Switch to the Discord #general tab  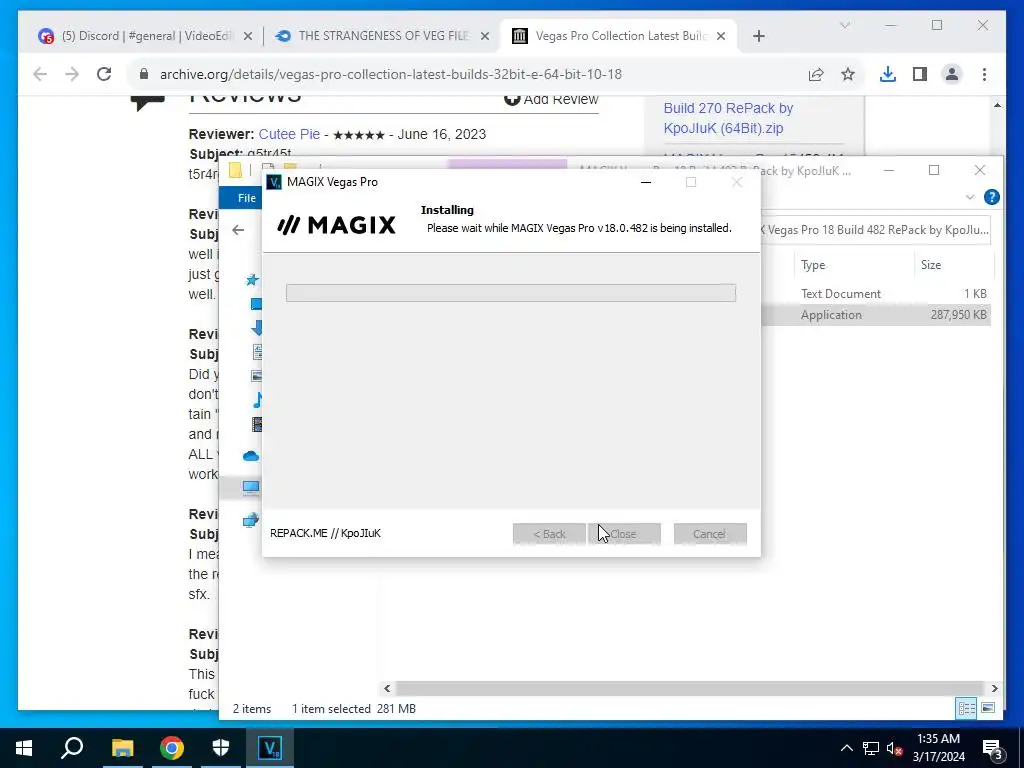point(145,36)
